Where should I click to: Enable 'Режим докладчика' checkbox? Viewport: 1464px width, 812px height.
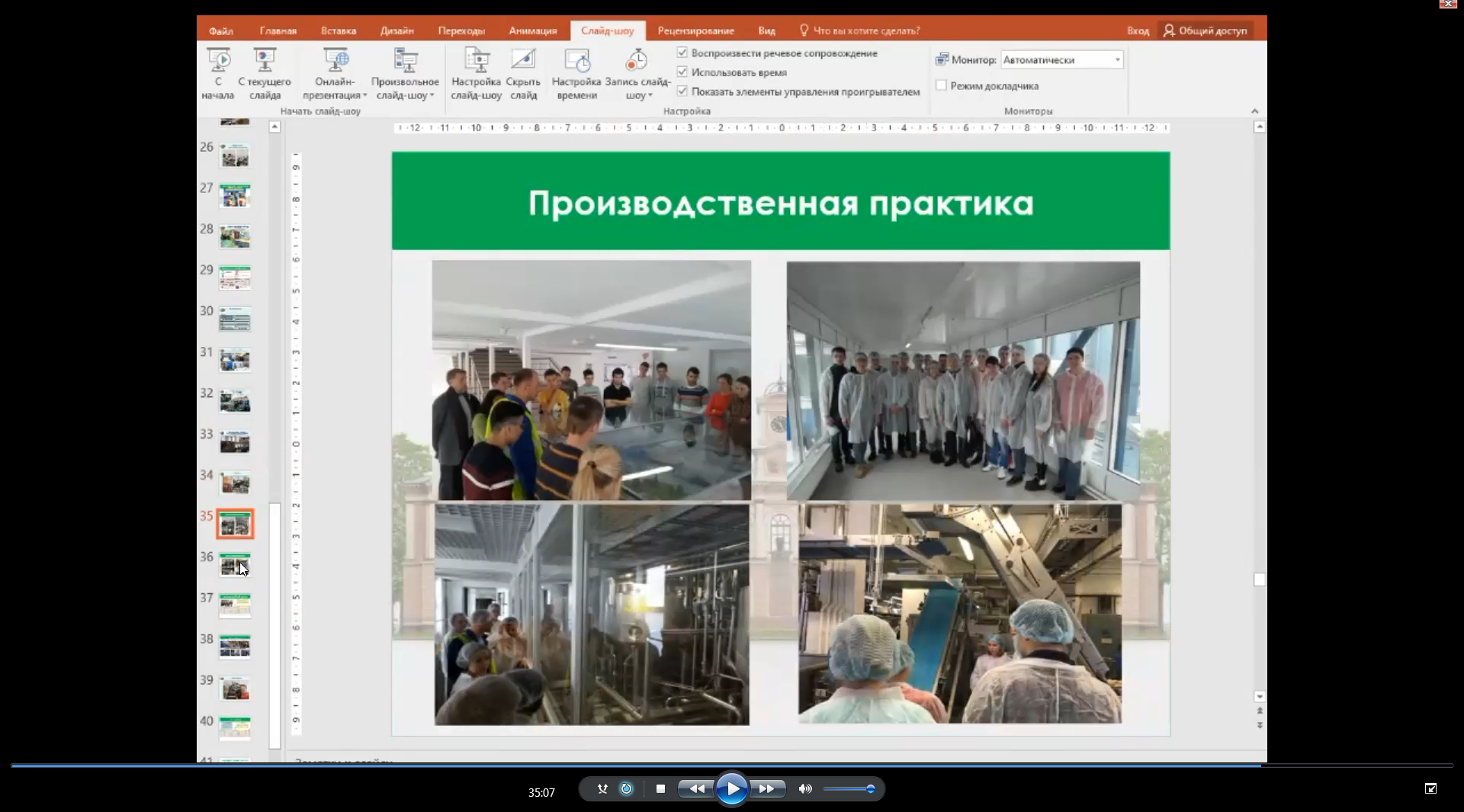942,85
